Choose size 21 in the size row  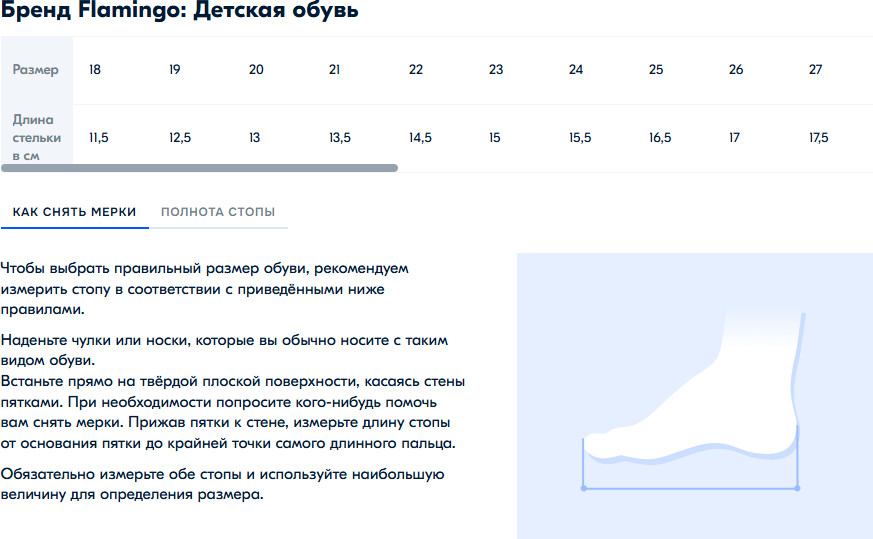click(x=335, y=70)
